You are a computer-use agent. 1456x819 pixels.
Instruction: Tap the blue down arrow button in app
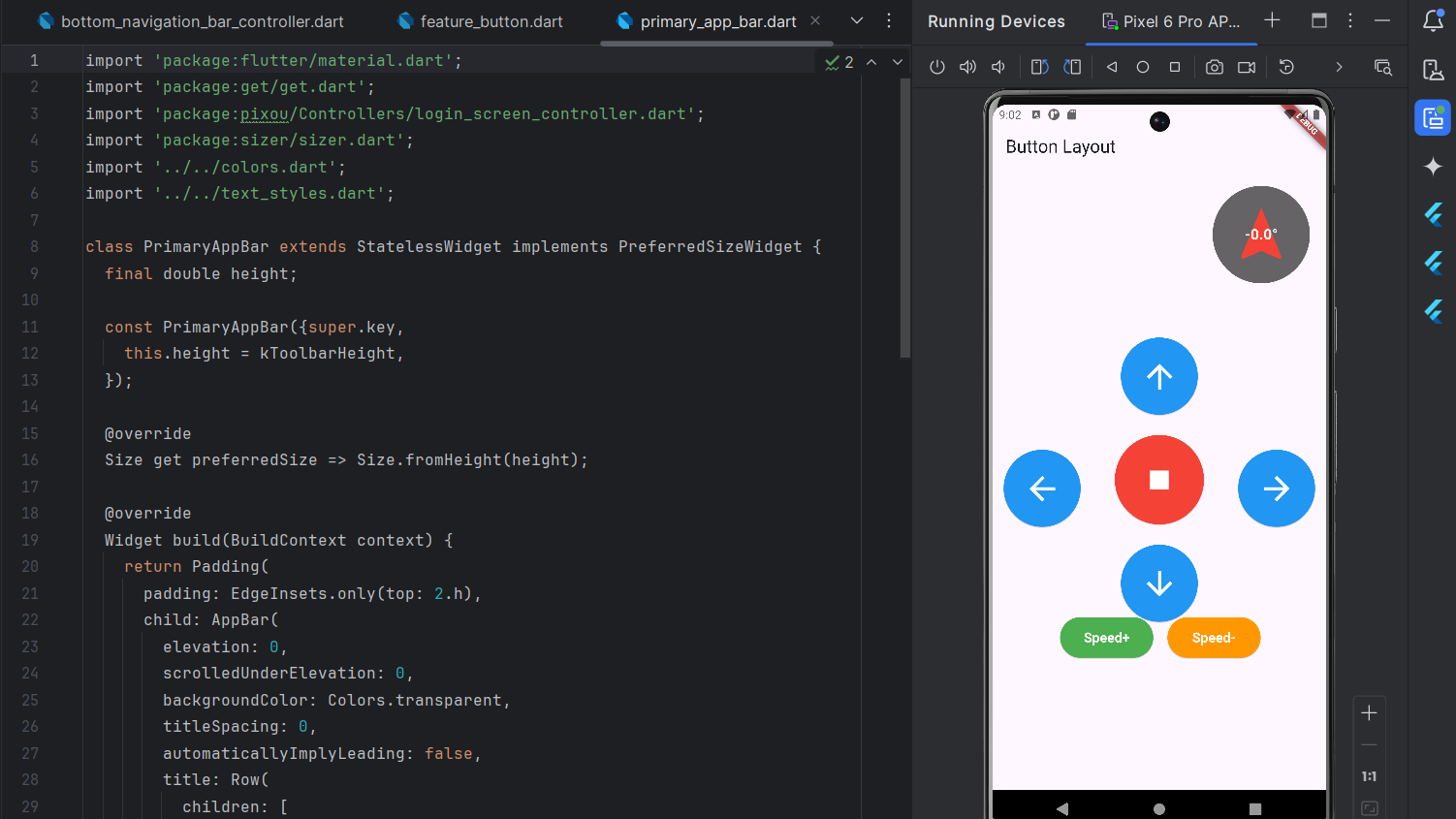click(1159, 583)
